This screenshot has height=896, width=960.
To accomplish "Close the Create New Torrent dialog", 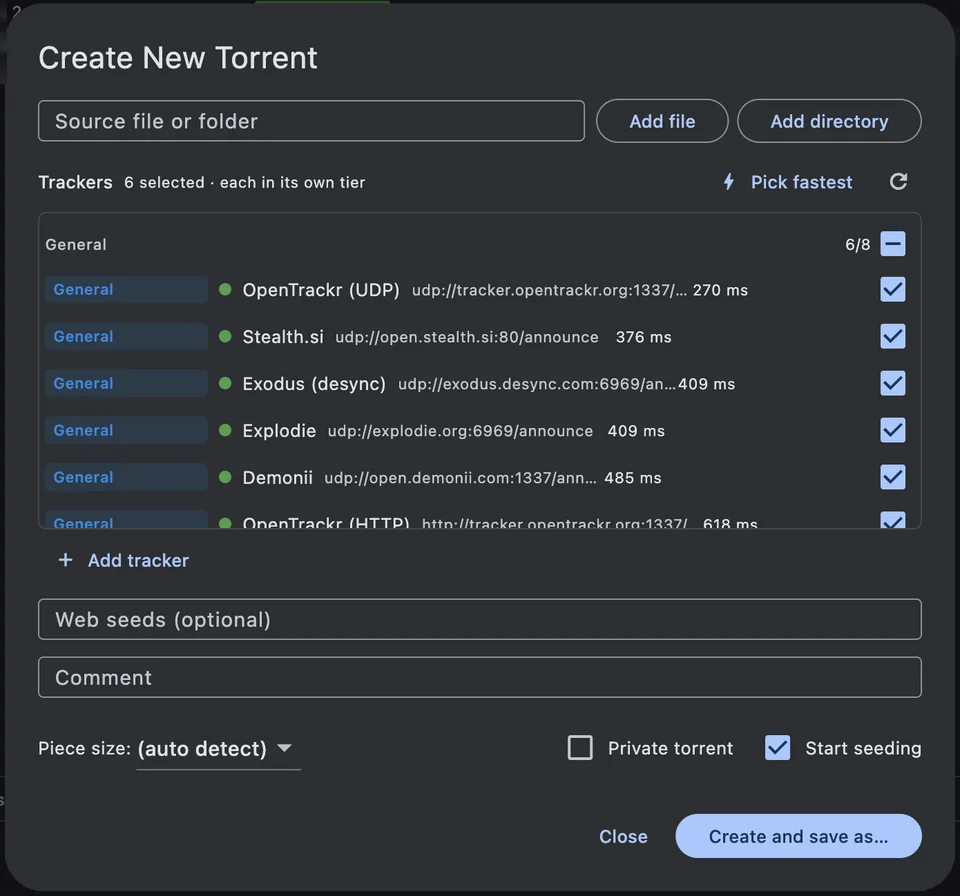I will (x=623, y=836).
